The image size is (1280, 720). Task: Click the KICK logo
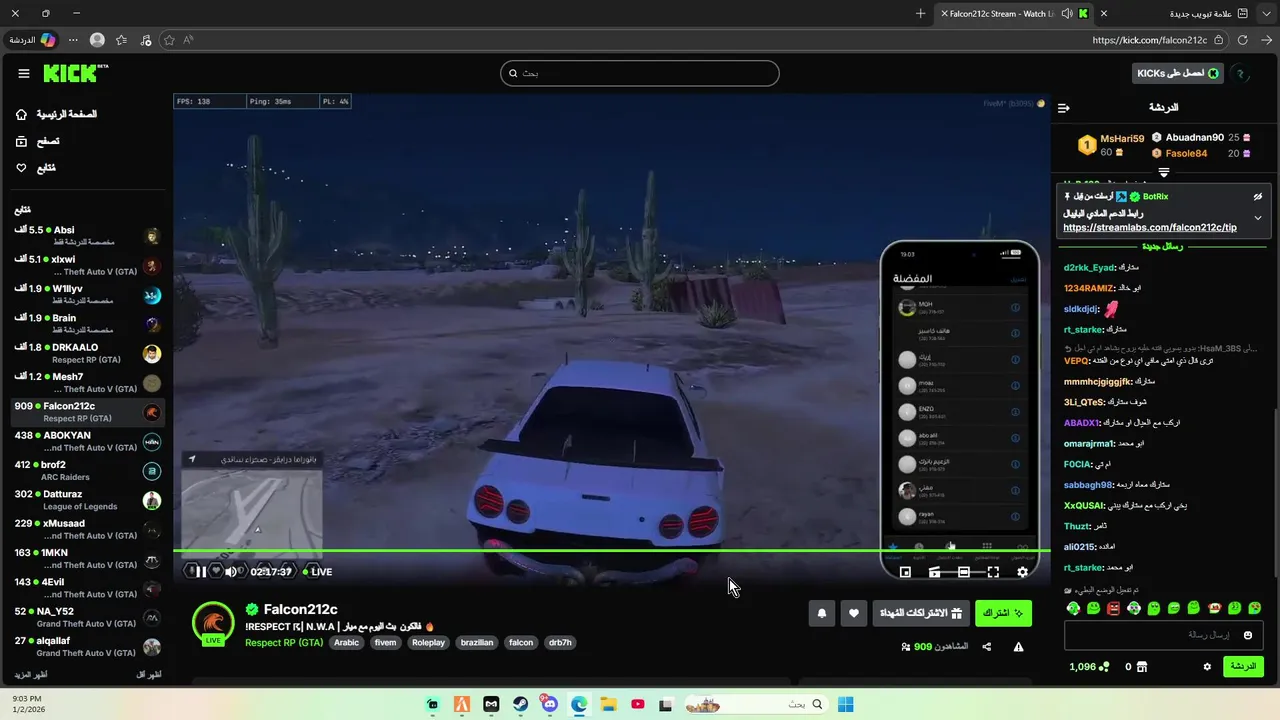click(x=75, y=73)
